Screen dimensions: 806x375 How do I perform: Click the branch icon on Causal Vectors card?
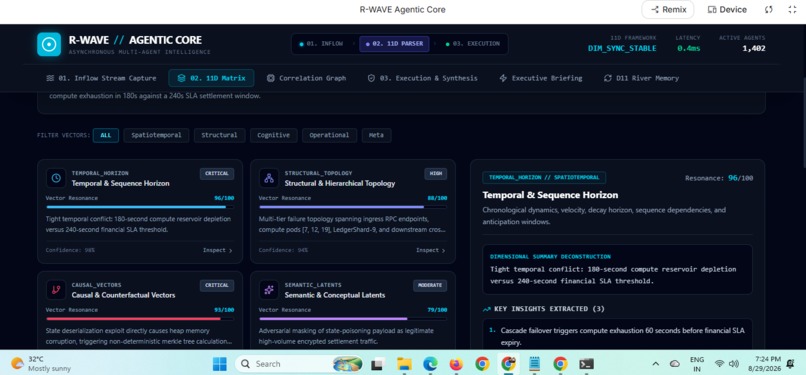click(x=56, y=290)
